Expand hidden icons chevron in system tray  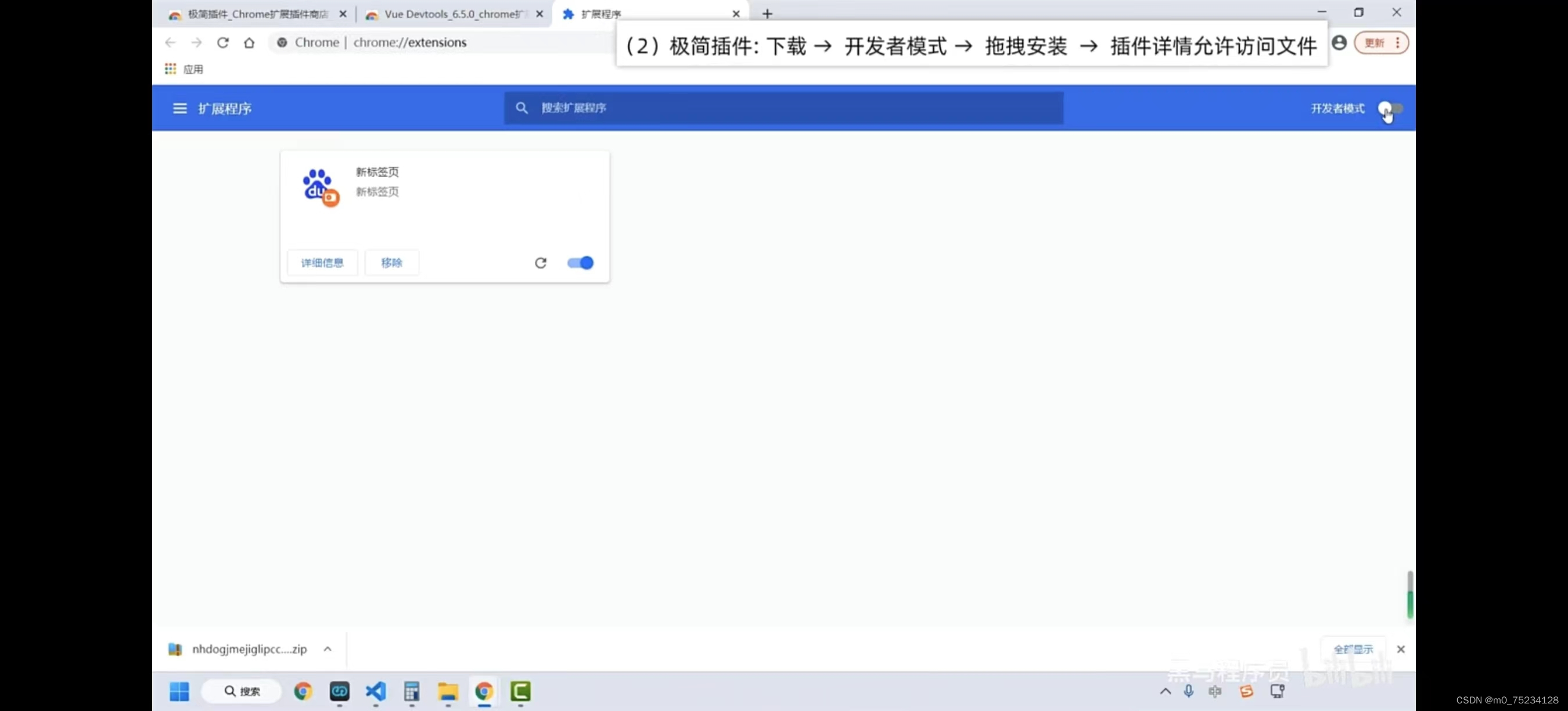coord(1164,691)
